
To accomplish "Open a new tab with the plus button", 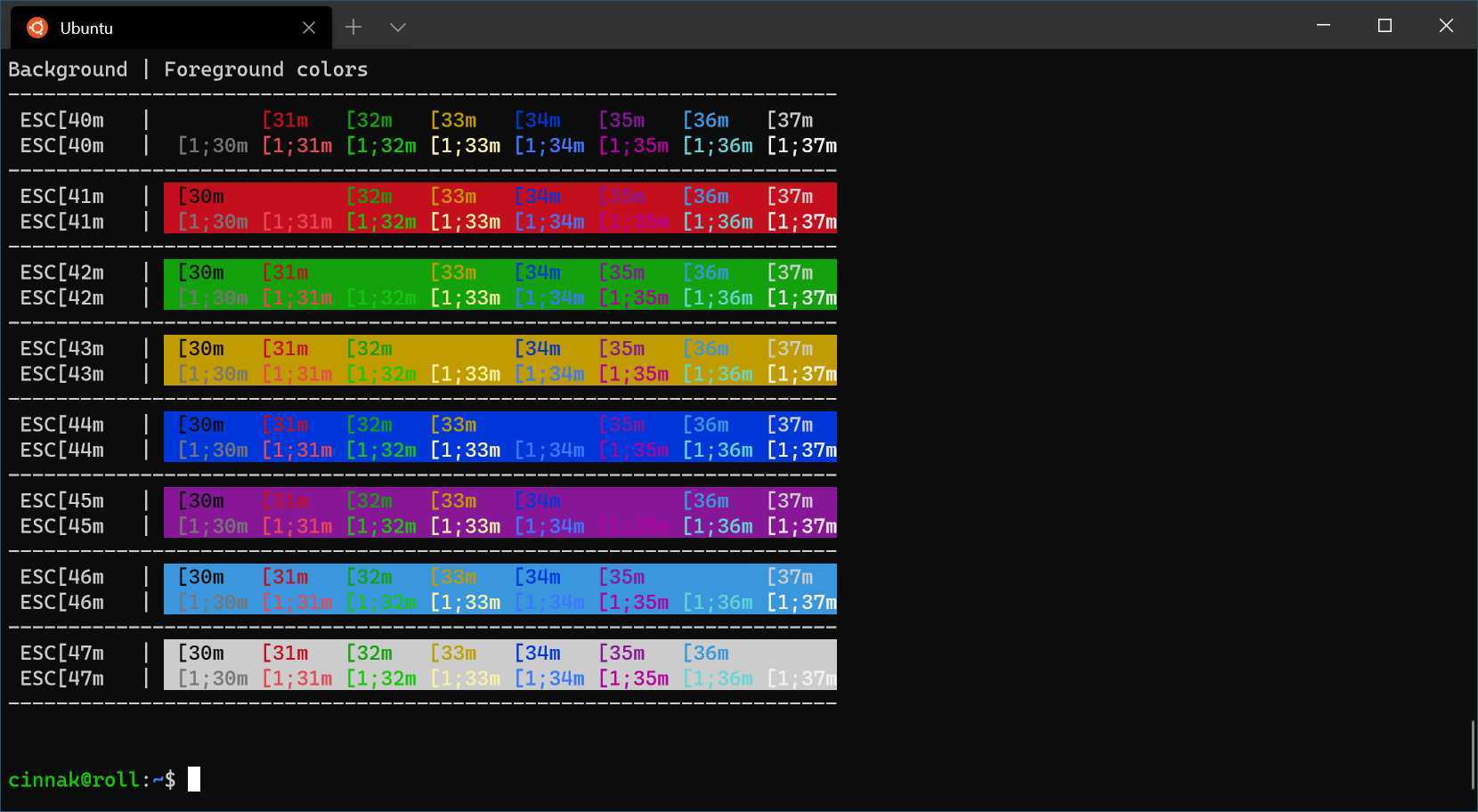I will tap(353, 28).
